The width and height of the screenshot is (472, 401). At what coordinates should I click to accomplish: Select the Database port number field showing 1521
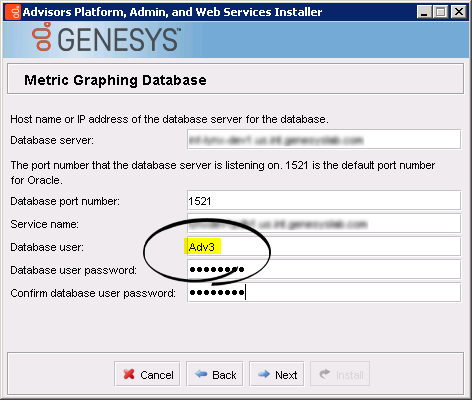point(324,200)
